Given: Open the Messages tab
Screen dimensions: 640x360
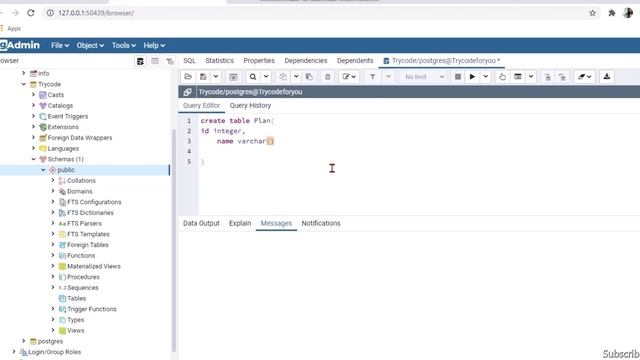Looking at the screenshot, I should point(276,223).
